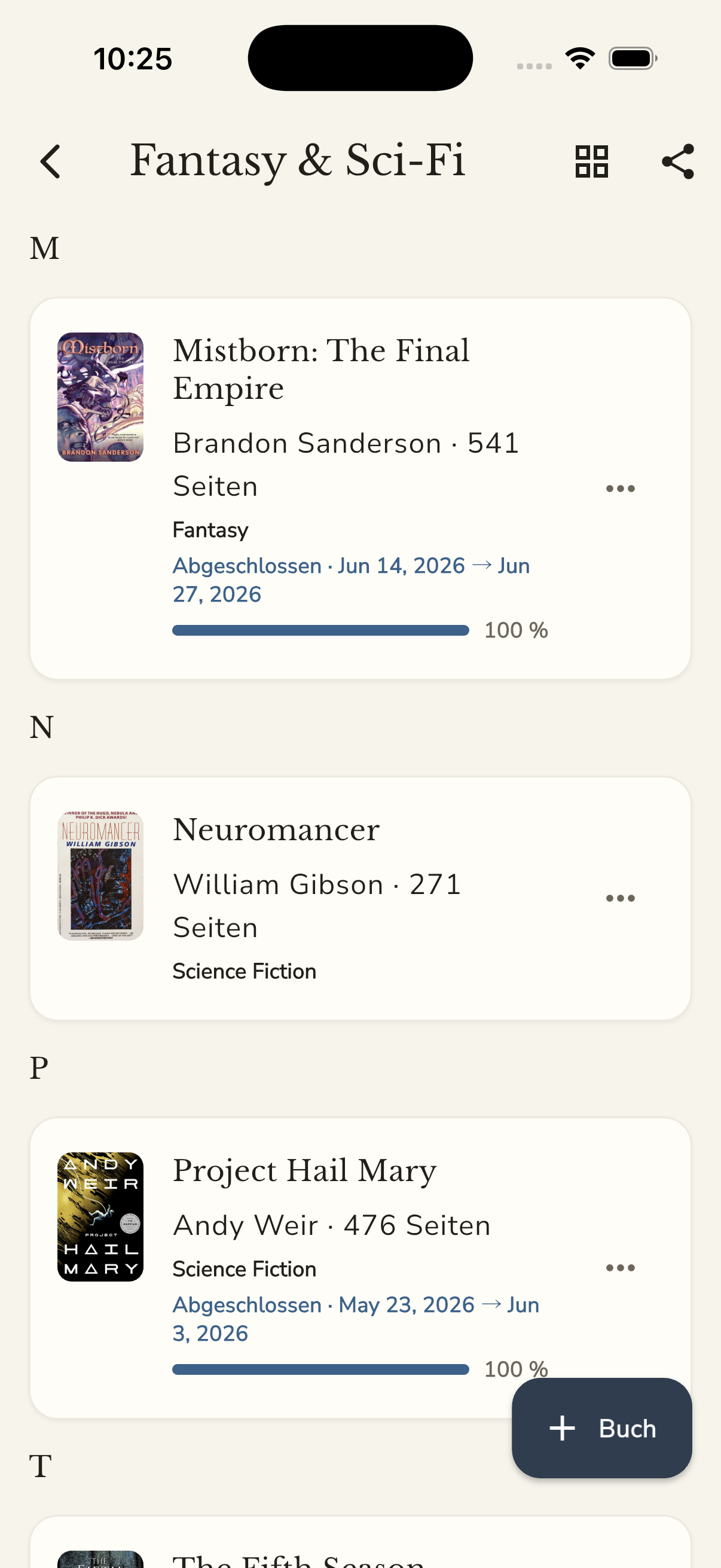This screenshot has width=721, height=1568.
Task: Tap the Project Hail Mary progress bar
Action: click(x=320, y=1369)
